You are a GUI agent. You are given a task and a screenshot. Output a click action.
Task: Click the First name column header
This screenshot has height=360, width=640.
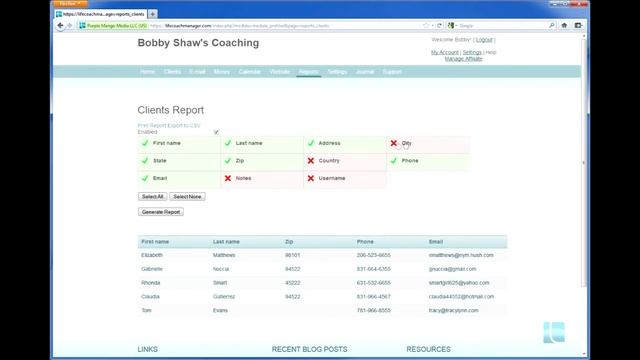pos(155,242)
